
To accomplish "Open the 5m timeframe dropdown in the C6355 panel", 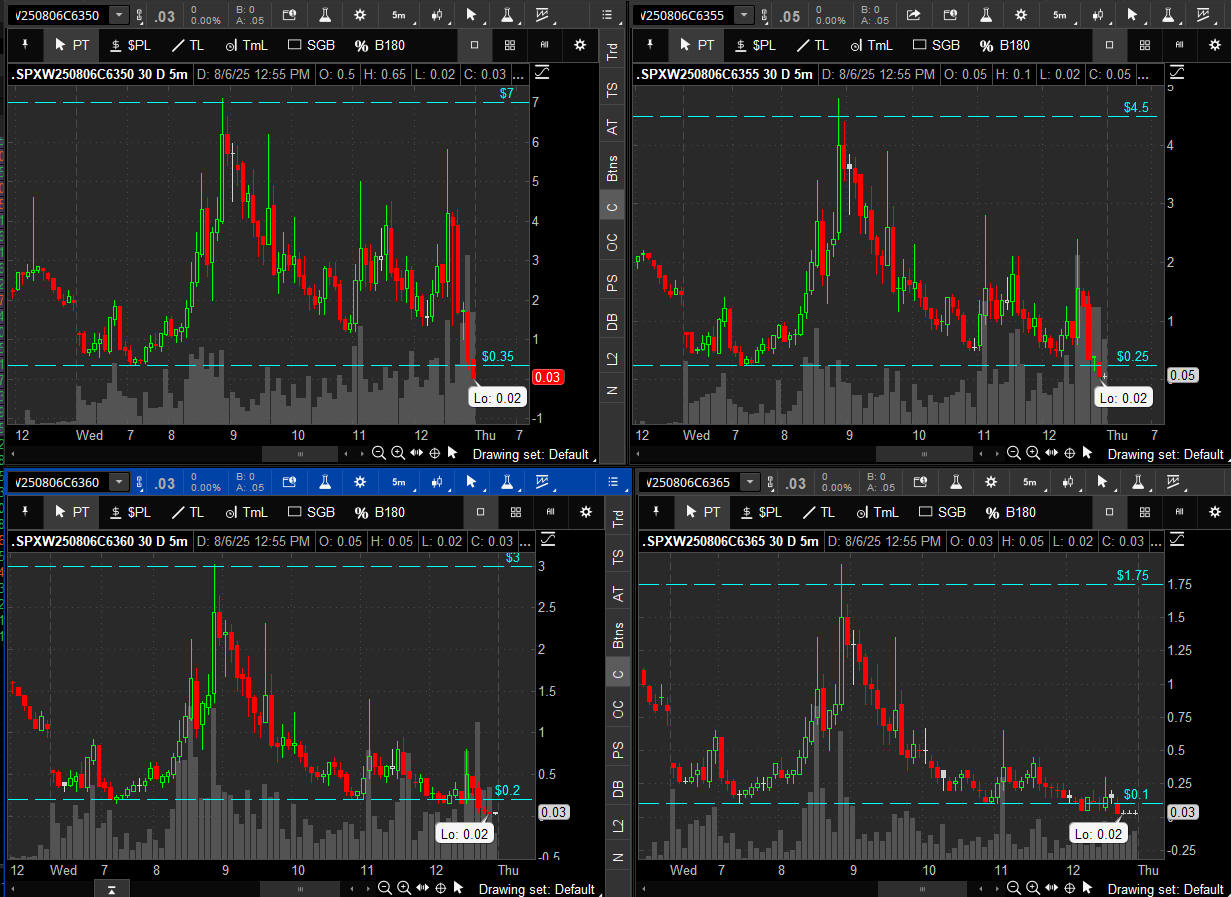I will click(1059, 15).
